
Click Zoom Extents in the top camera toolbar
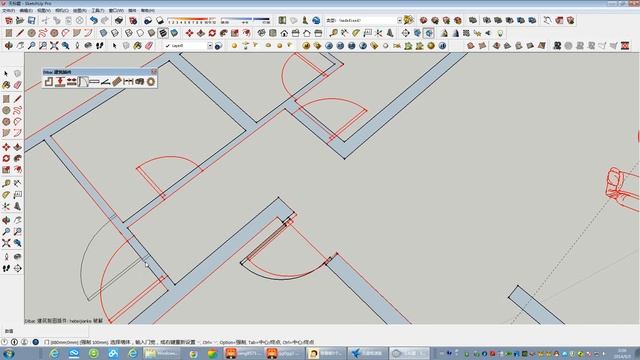point(54,46)
